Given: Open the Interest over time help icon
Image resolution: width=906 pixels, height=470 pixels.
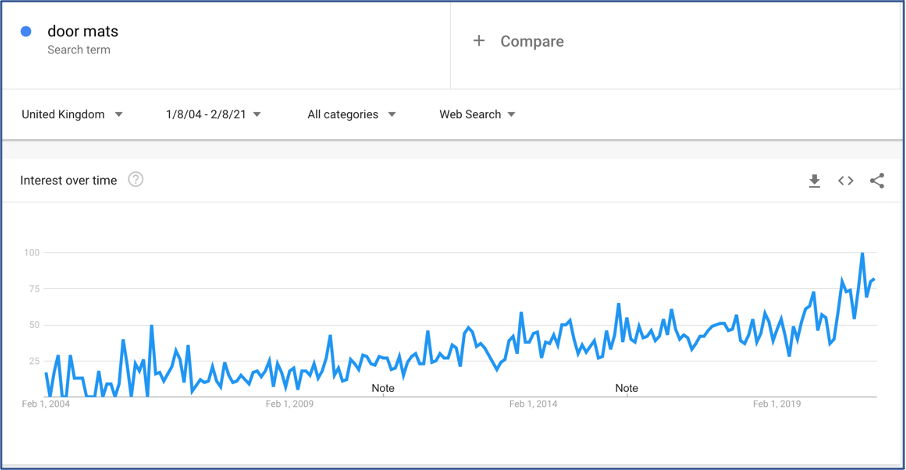Looking at the screenshot, I should [x=136, y=180].
